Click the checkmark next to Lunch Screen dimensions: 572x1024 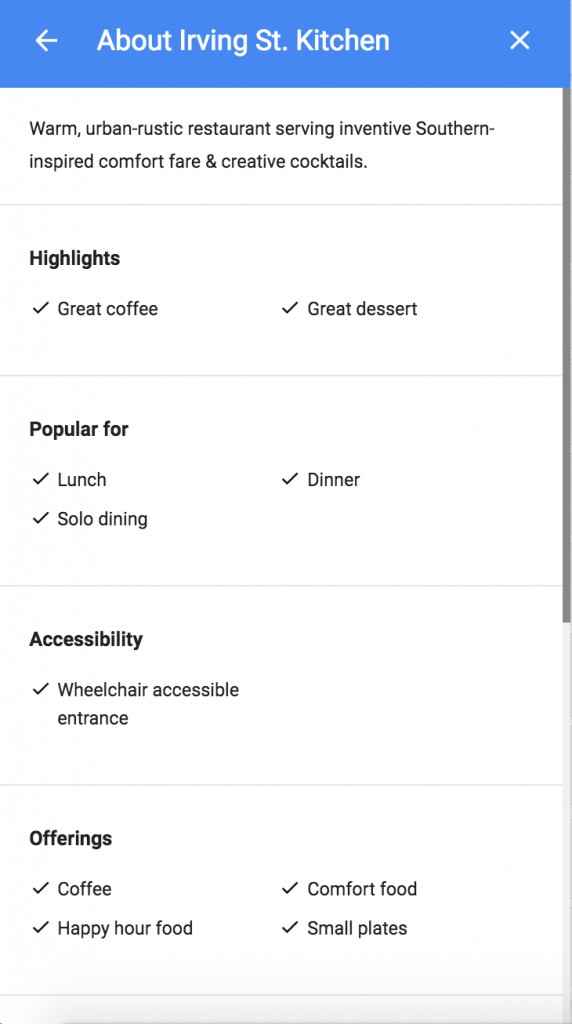(x=40, y=479)
